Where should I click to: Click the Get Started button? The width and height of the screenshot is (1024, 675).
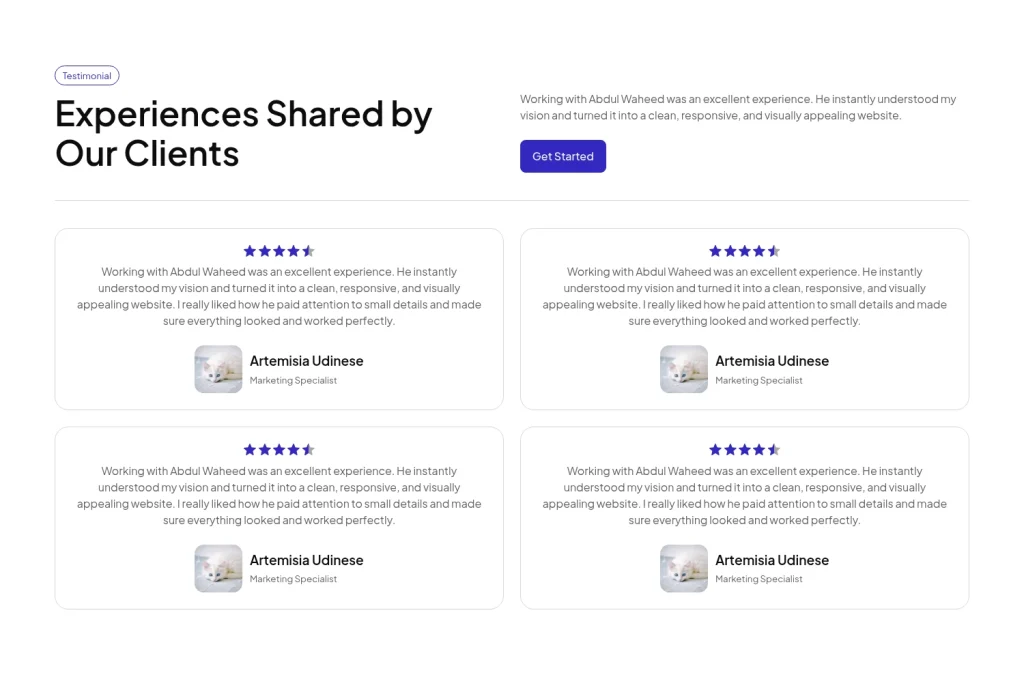pyautogui.click(x=562, y=156)
